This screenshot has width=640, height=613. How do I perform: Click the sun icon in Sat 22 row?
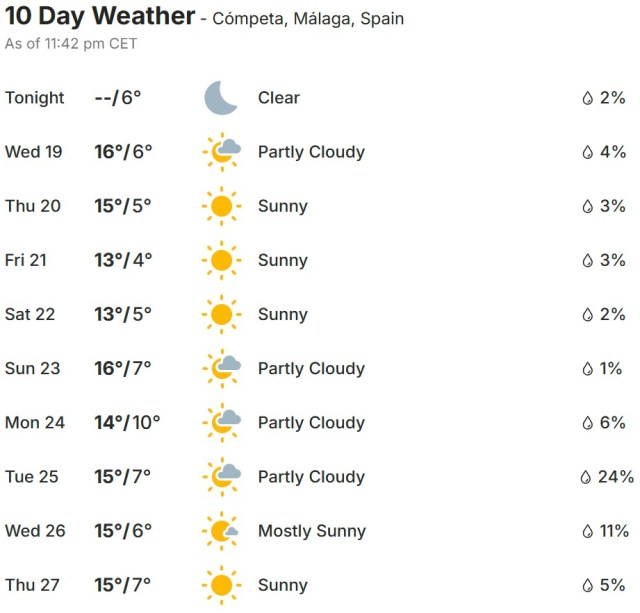tap(221, 314)
